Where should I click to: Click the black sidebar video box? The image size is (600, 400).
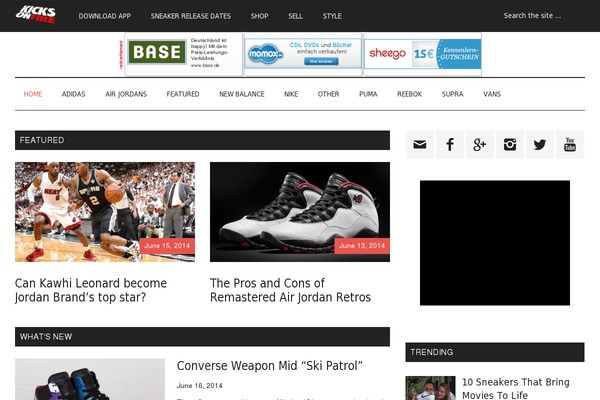pos(495,243)
